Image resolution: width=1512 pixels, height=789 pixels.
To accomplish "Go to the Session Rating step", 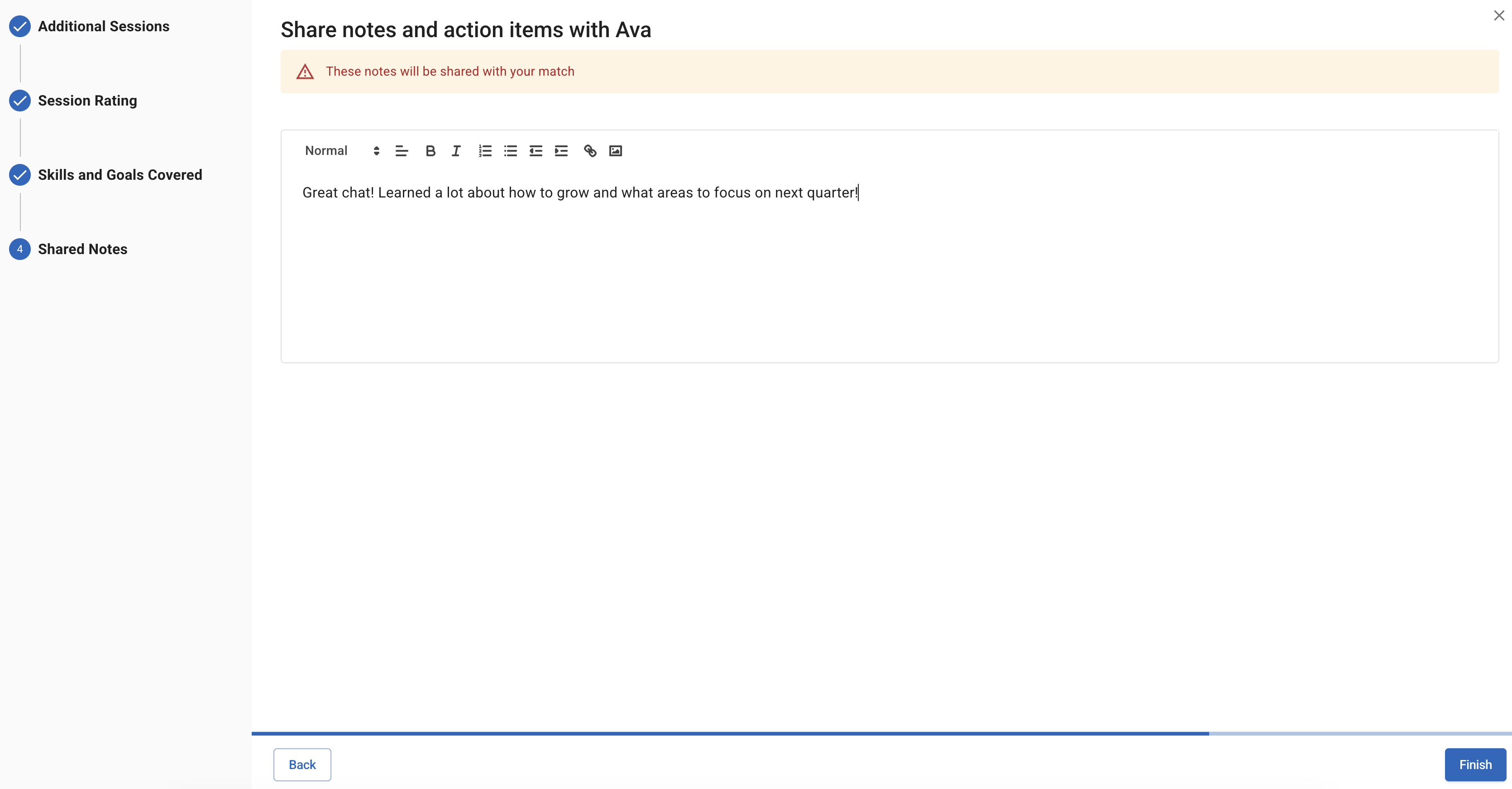I will click(87, 101).
